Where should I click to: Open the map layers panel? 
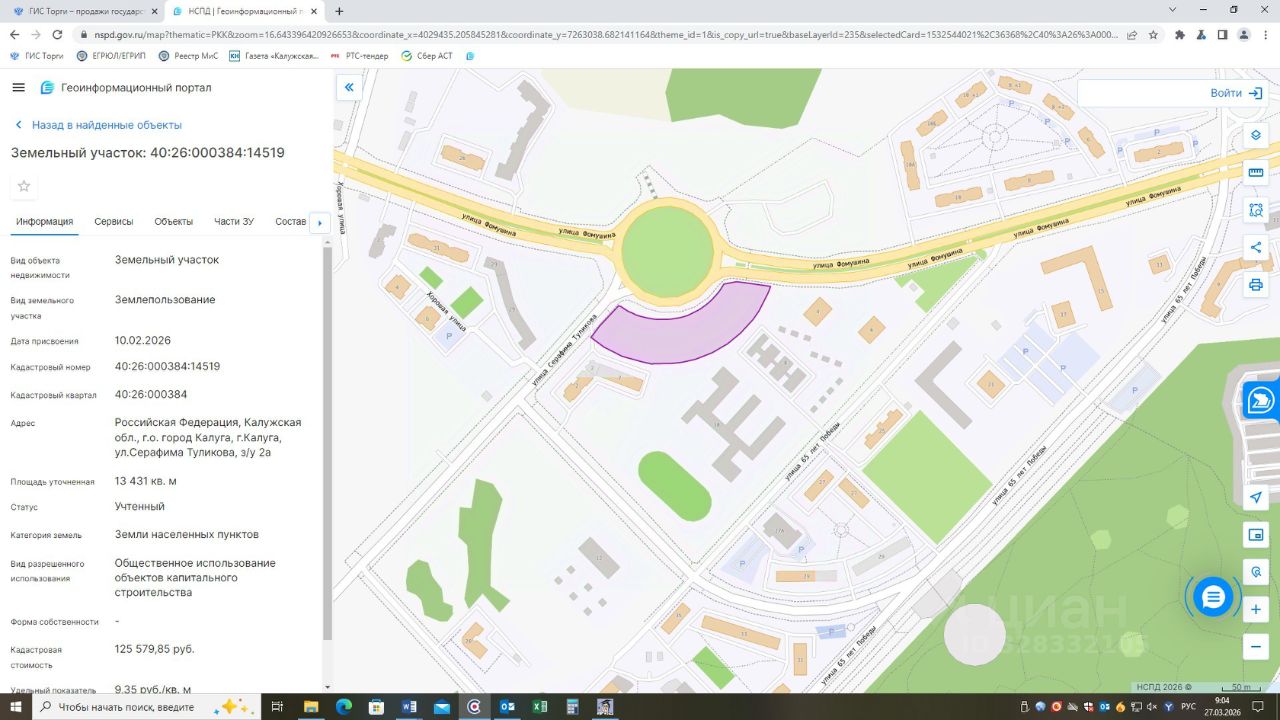[1256, 135]
